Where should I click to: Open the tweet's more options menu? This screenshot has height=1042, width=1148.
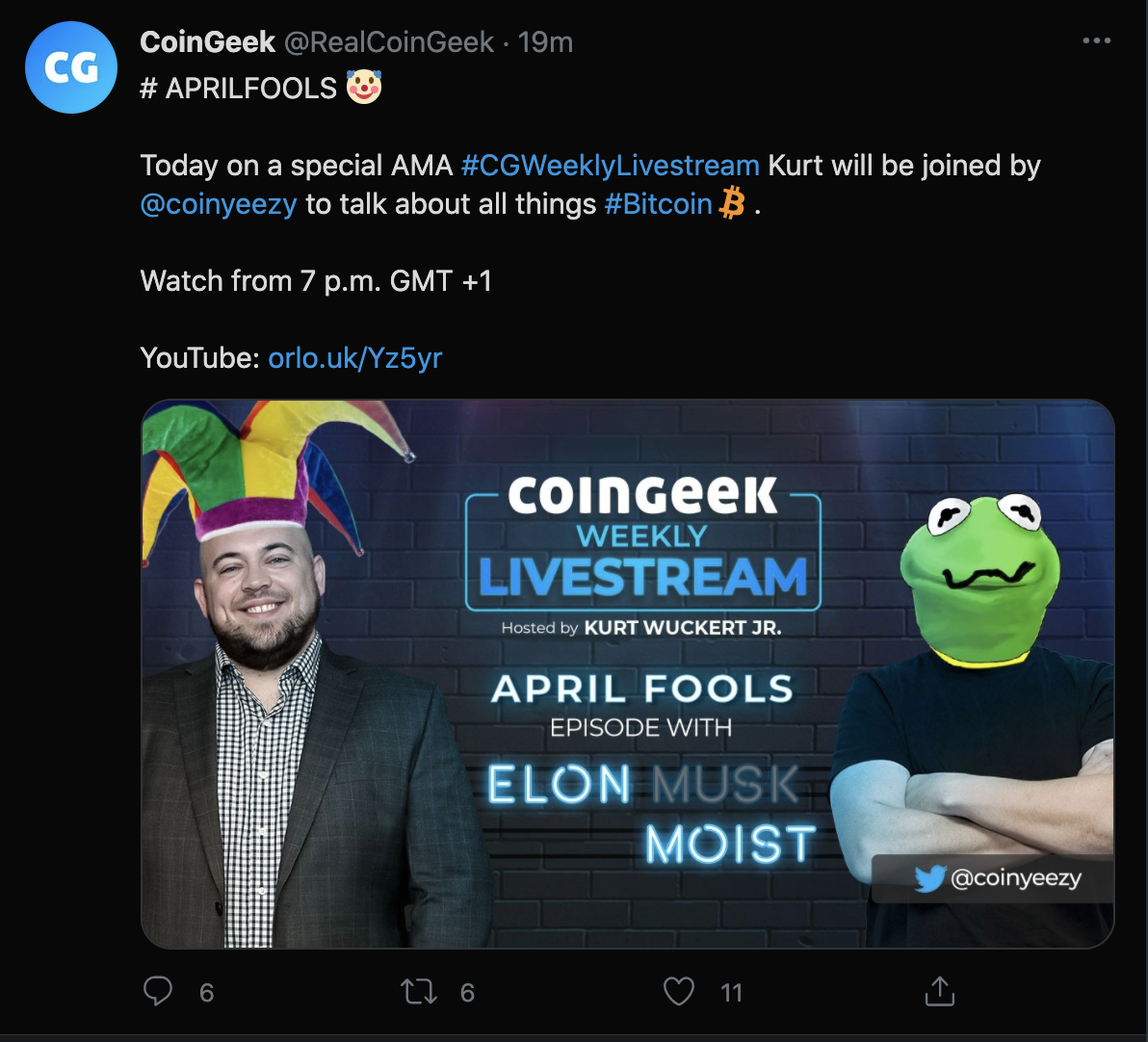pyautogui.click(x=1097, y=41)
